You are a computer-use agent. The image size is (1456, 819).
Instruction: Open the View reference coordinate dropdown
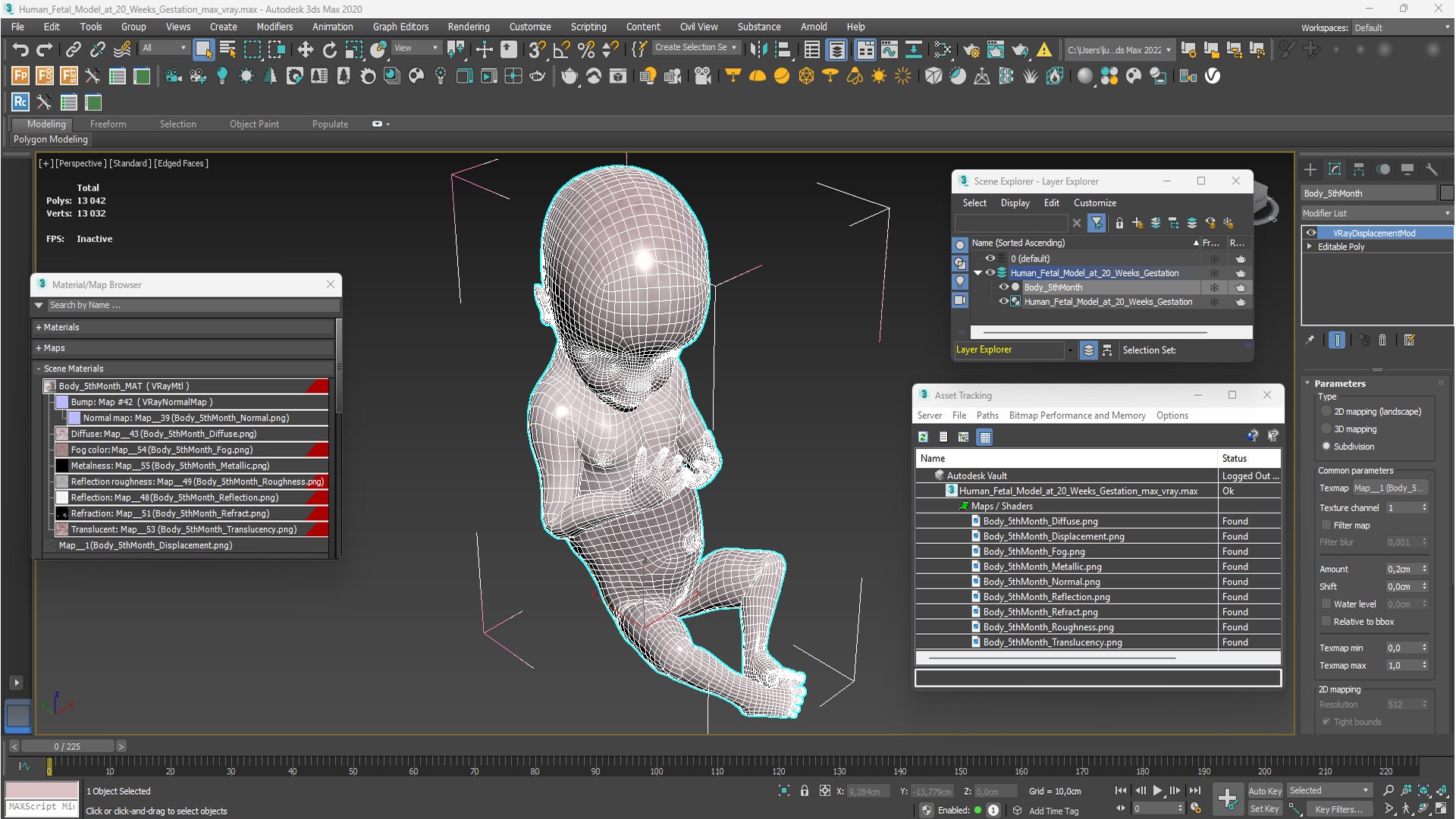coord(416,48)
